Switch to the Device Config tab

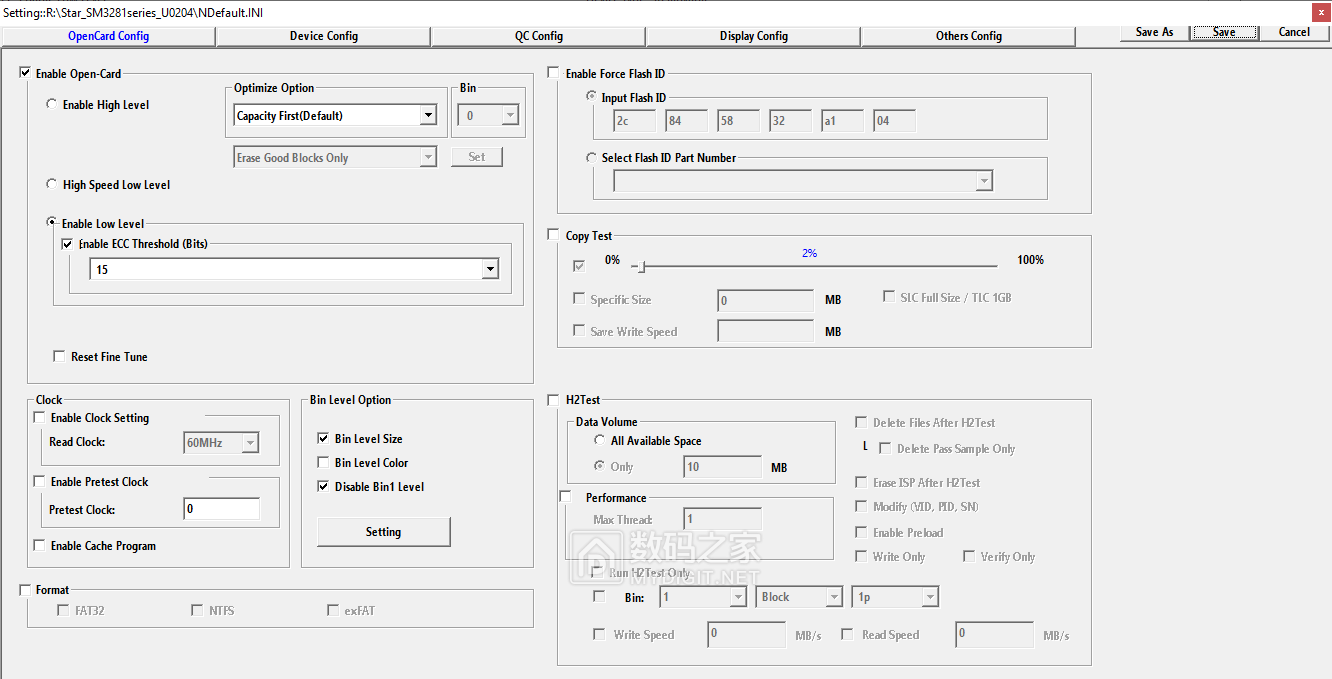tap(323, 36)
